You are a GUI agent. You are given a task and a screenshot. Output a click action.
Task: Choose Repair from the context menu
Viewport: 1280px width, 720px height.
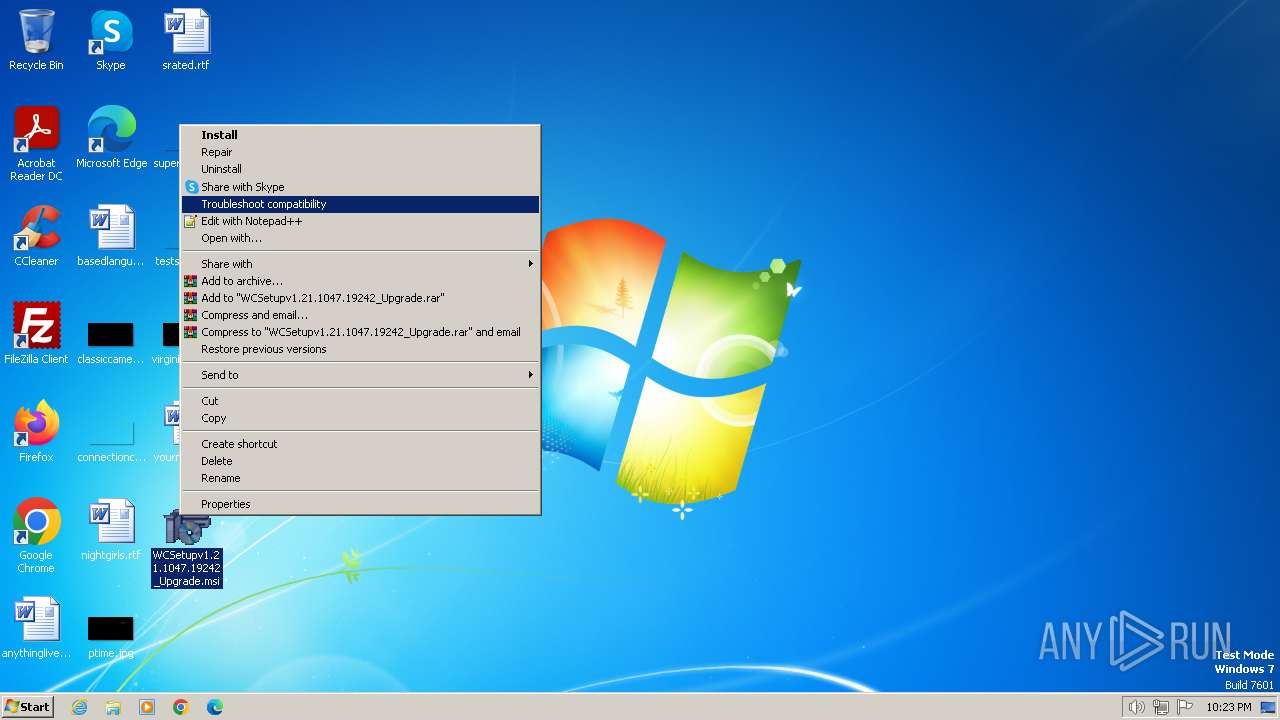point(360,152)
